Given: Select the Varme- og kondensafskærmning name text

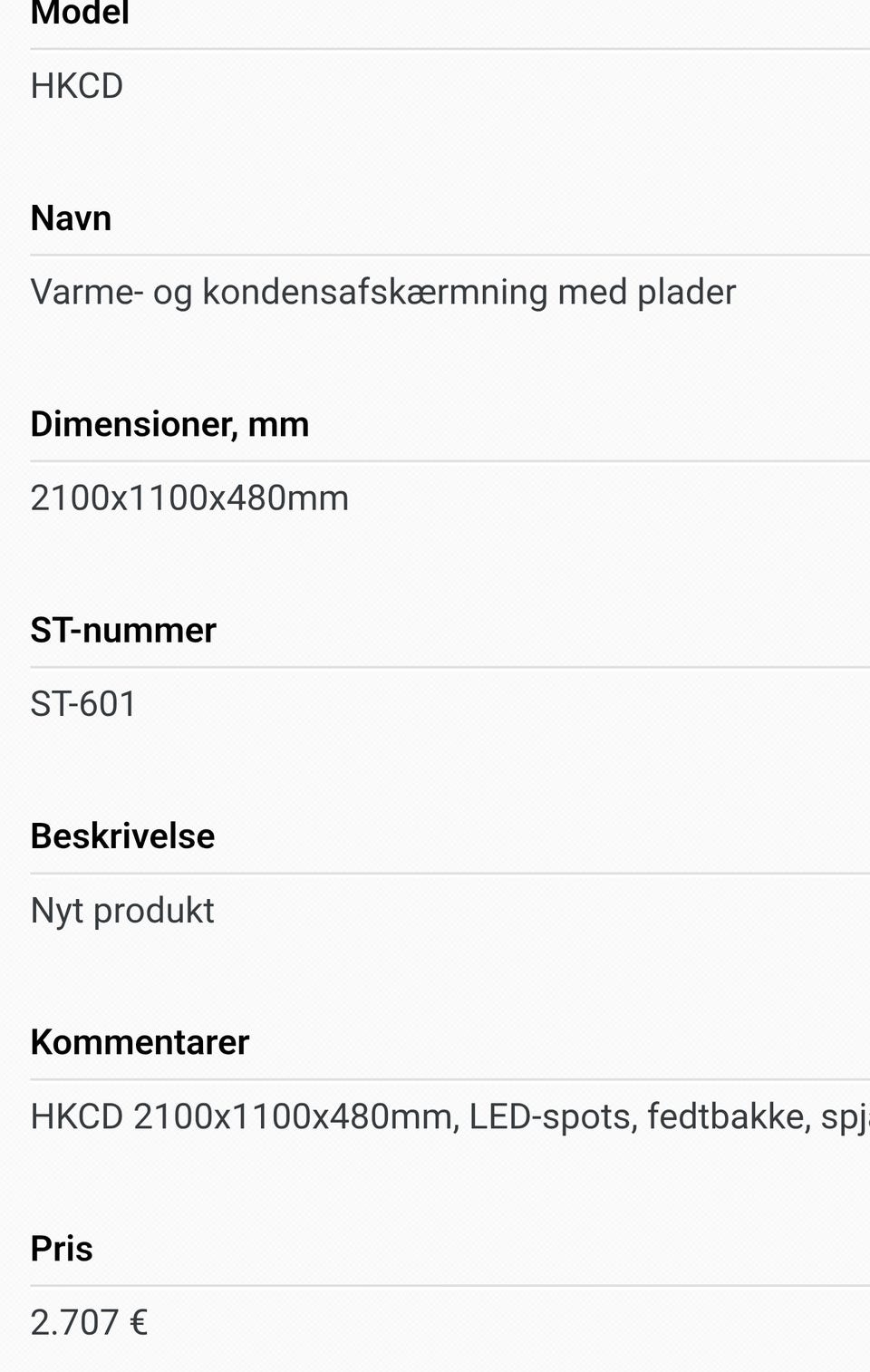Looking at the screenshot, I should click(382, 292).
